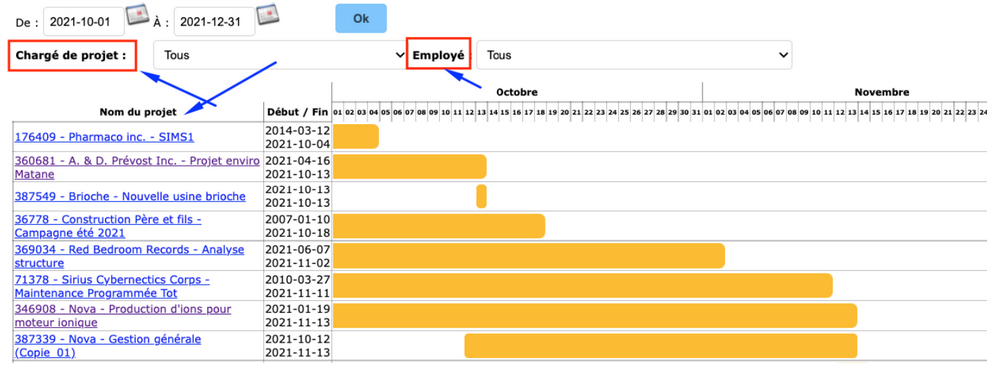1007x373 pixels.
Task: Click the Sirius Cybernectics Gantt bar
Action: [583, 286]
